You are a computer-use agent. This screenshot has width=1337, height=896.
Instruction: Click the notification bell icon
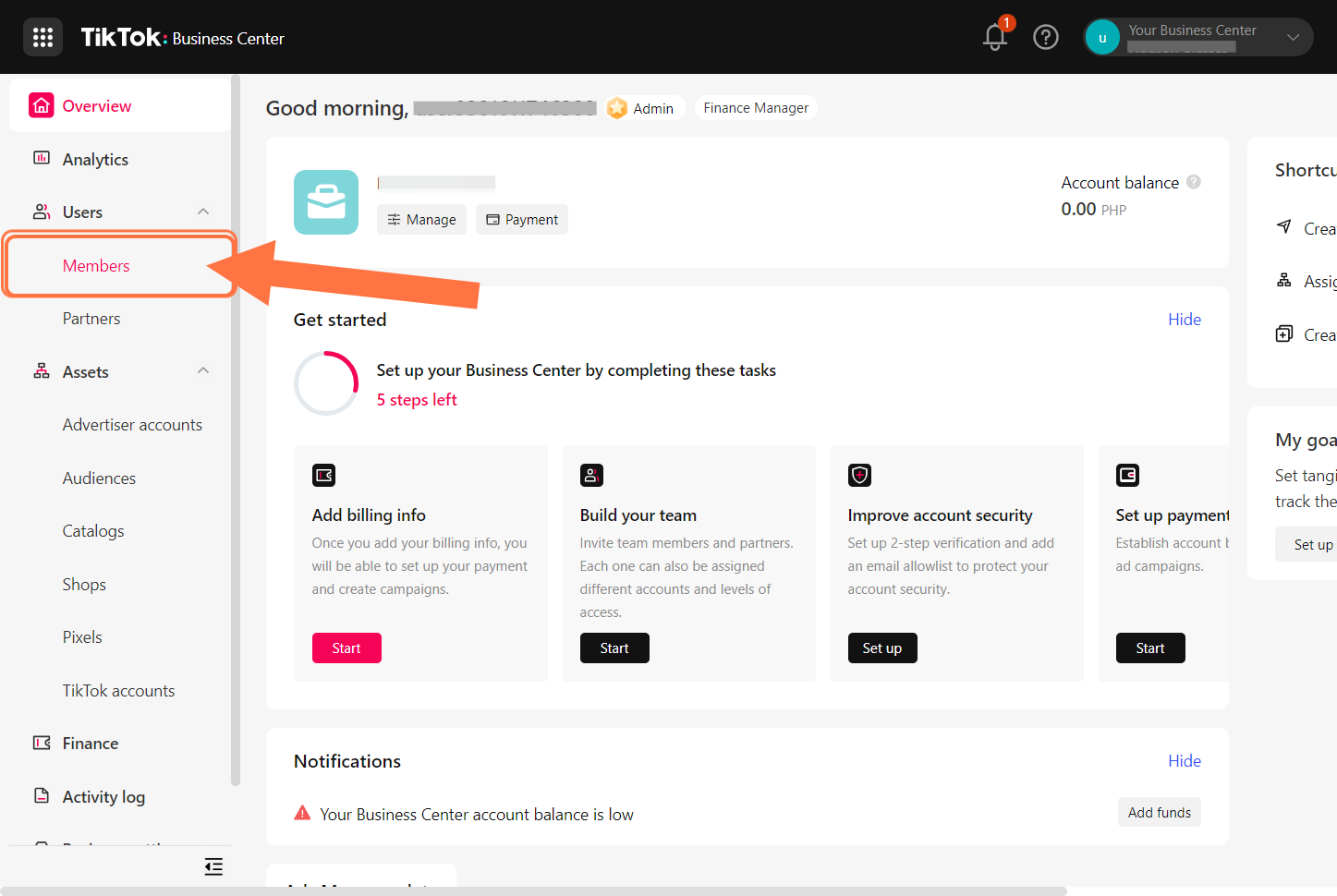[x=994, y=38]
